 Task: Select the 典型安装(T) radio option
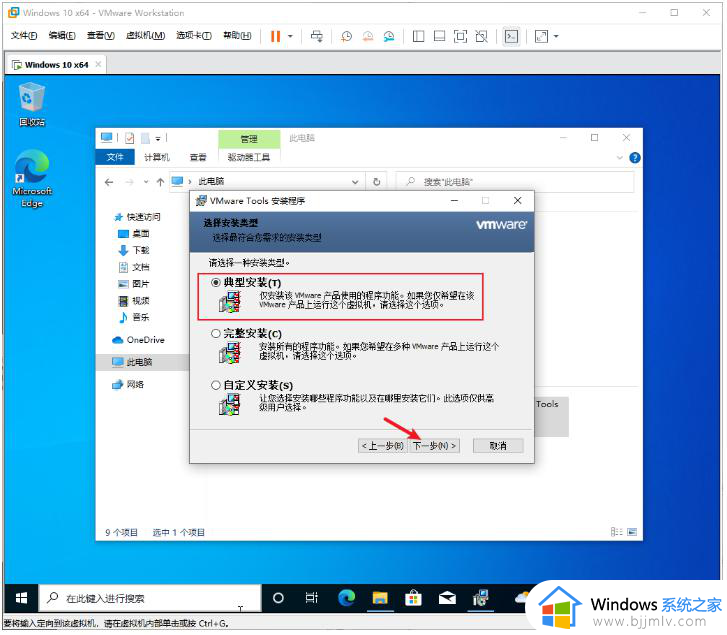click(216, 282)
